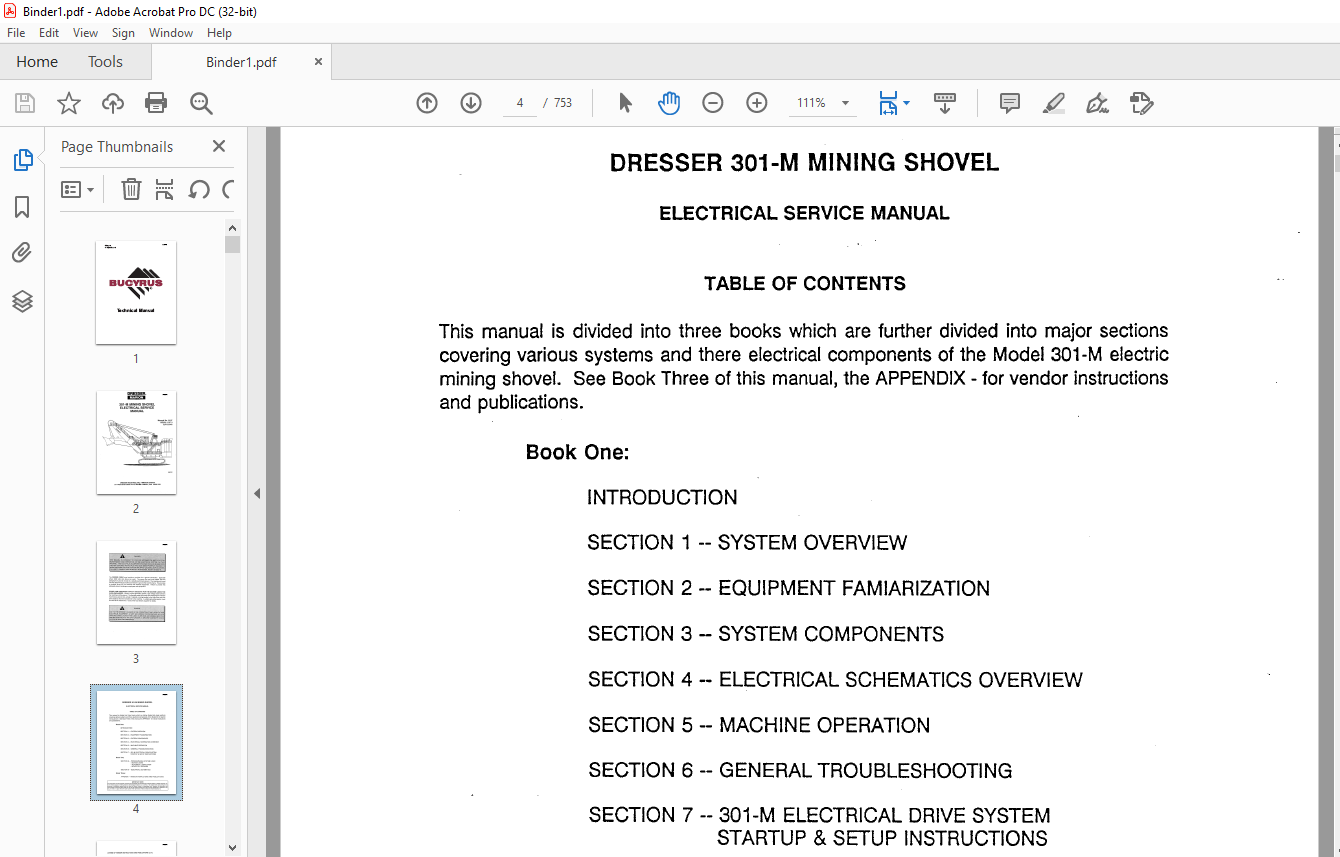Open the Help menu
The height and width of the screenshot is (857, 1340).
click(x=219, y=33)
